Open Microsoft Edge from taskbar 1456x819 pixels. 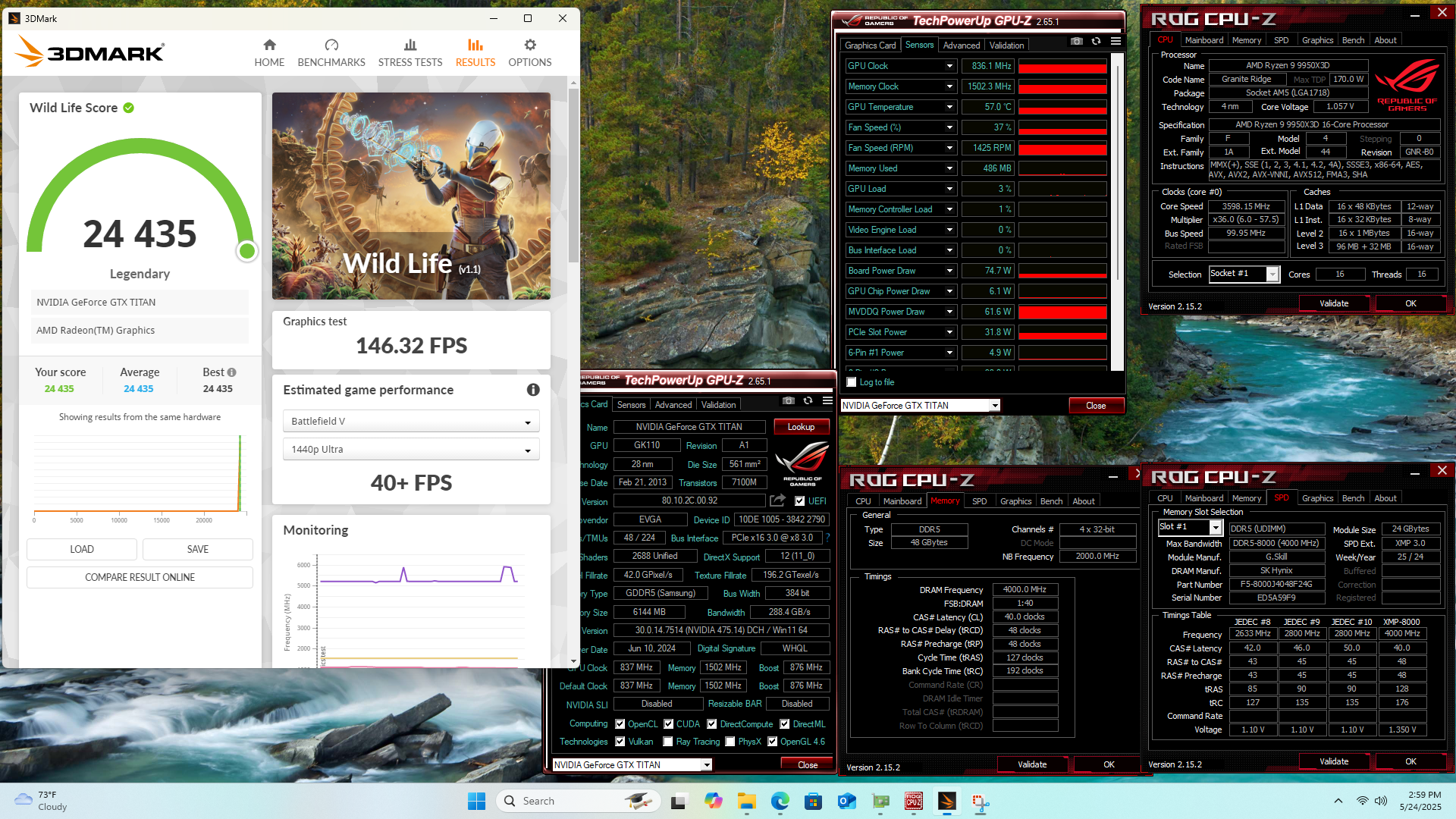click(x=780, y=801)
